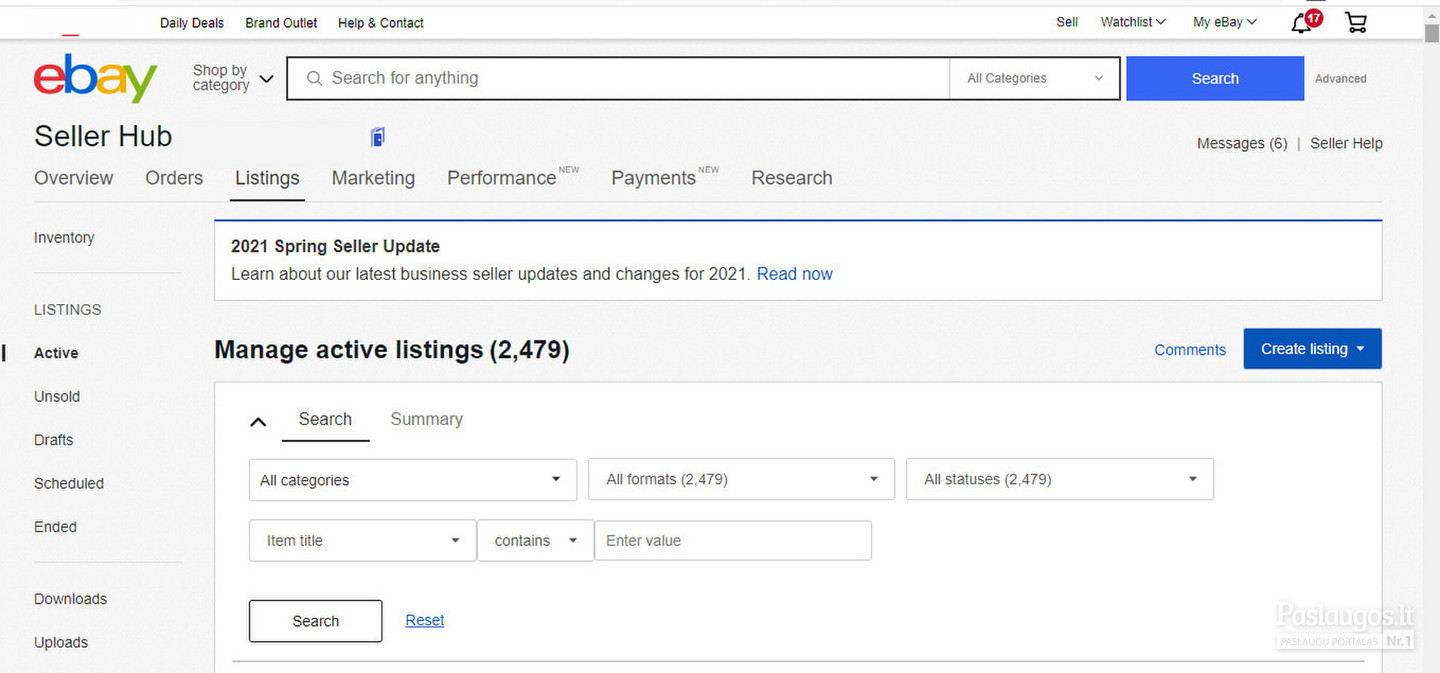Open the Research tab
This screenshot has height=673, width=1440.
coord(792,178)
